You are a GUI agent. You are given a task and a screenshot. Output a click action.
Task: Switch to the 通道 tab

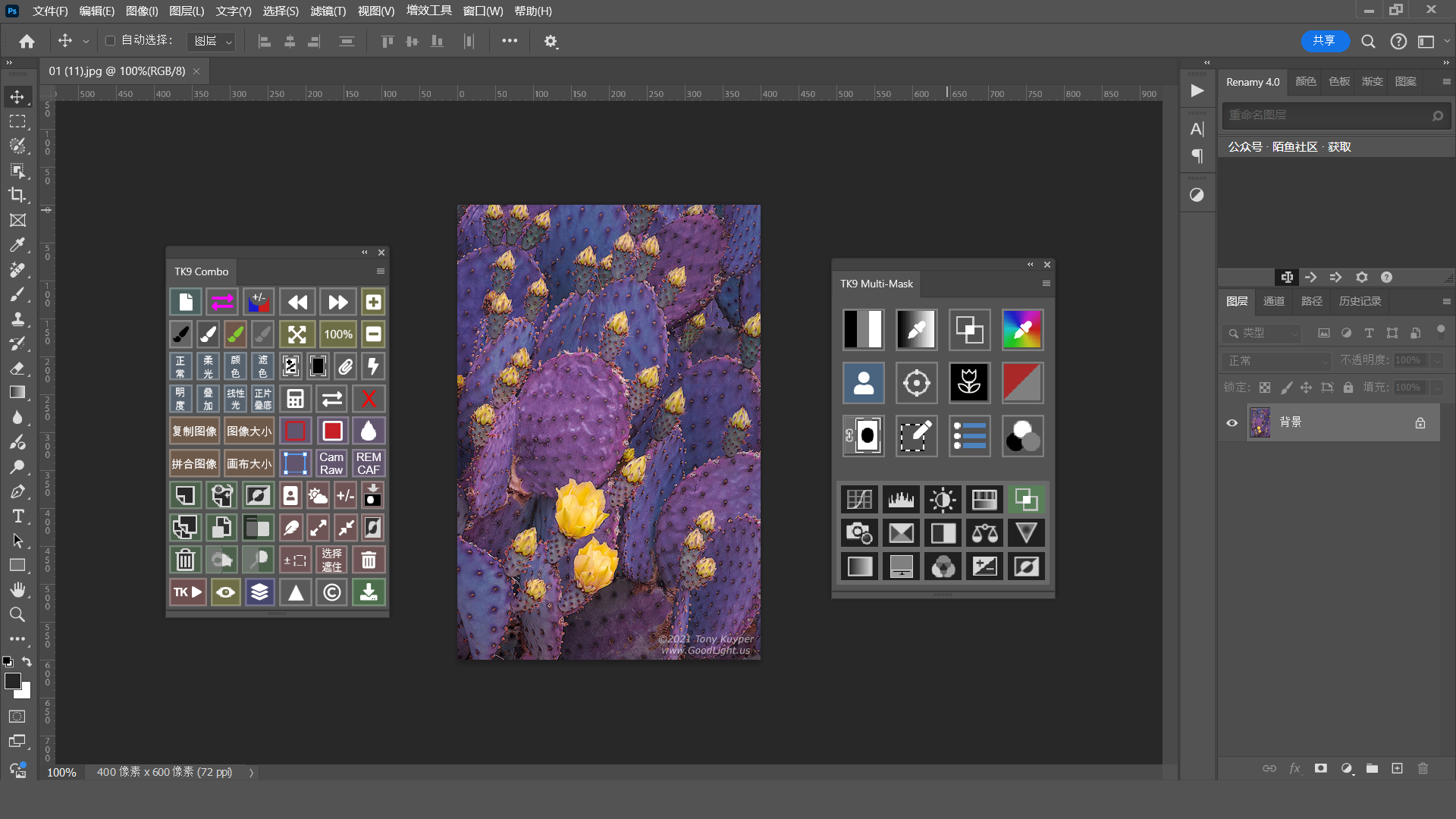(1274, 301)
